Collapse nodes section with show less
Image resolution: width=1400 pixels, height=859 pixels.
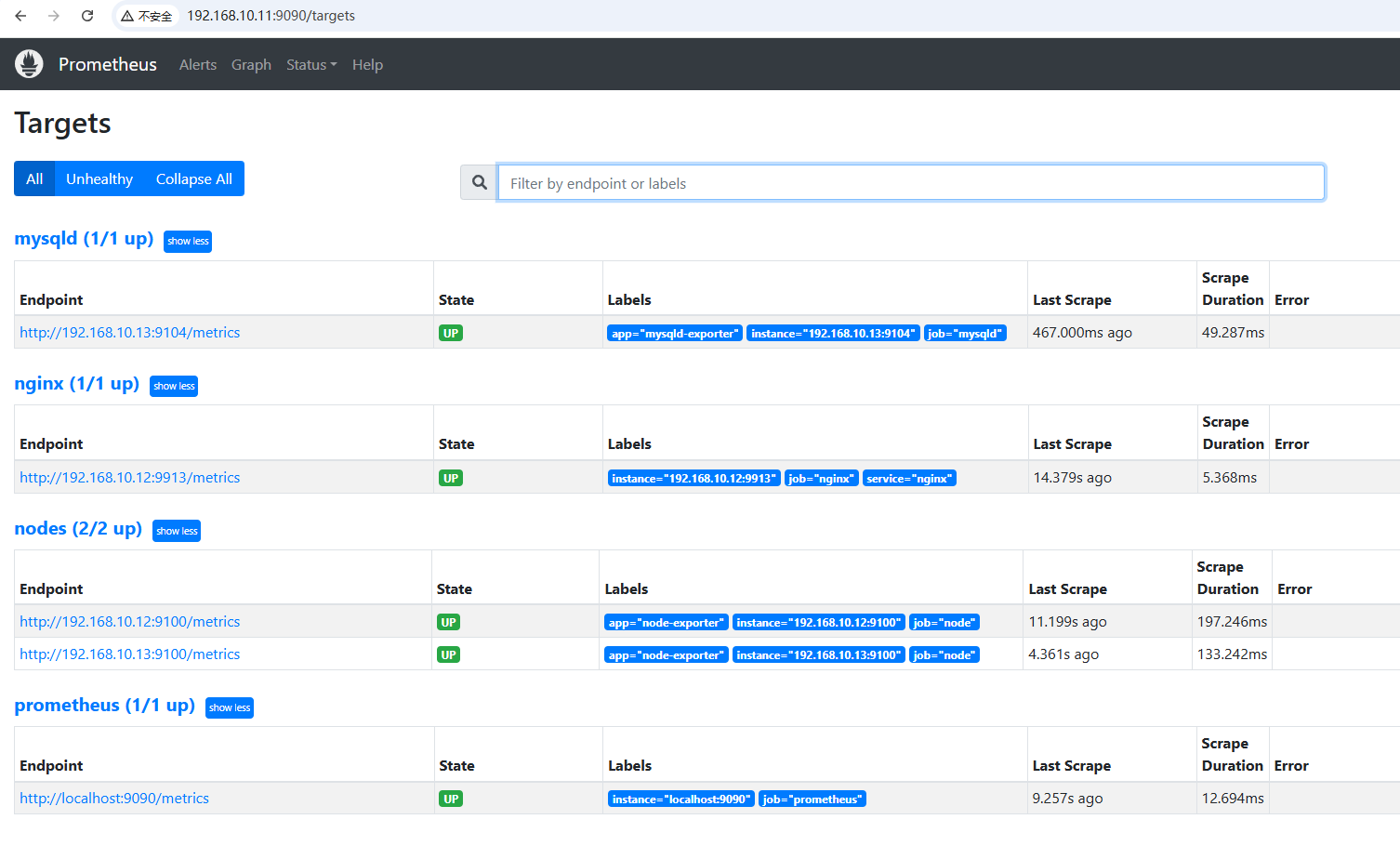point(177,531)
